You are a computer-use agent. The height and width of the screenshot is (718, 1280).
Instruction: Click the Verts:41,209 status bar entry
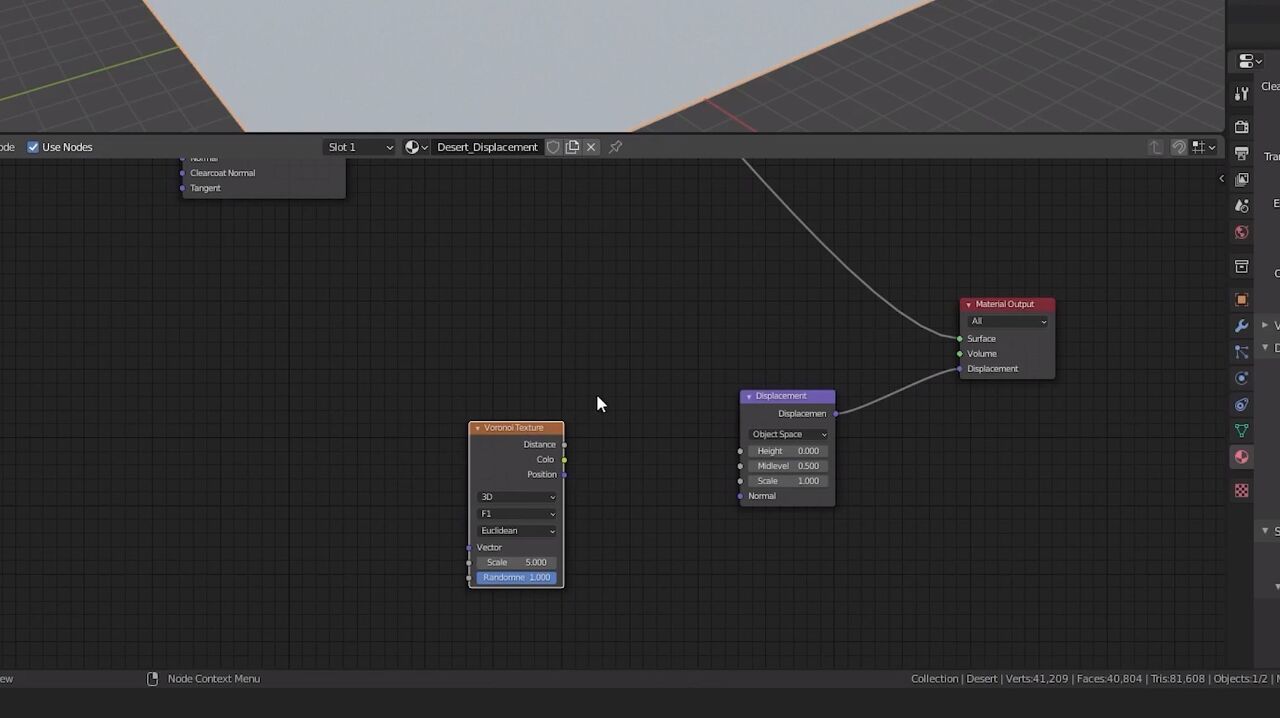point(1036,679)
